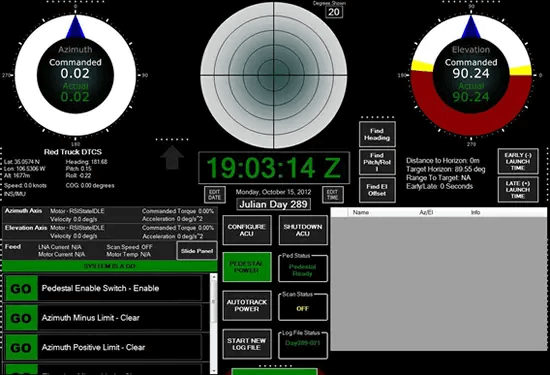Click the blue azimuth pointer on the dial

pos(75,27)
